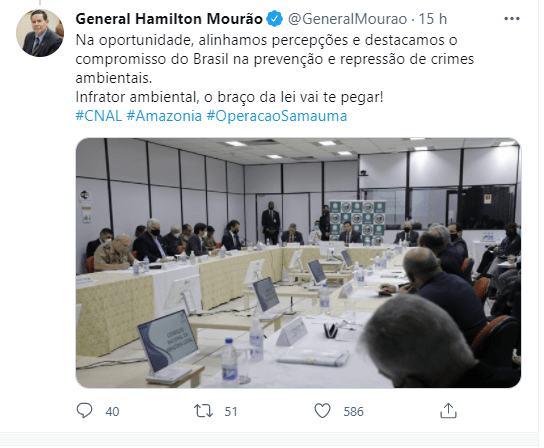
Task: Click the tweet text about crimes ambientais
Action: click(275, 59)
